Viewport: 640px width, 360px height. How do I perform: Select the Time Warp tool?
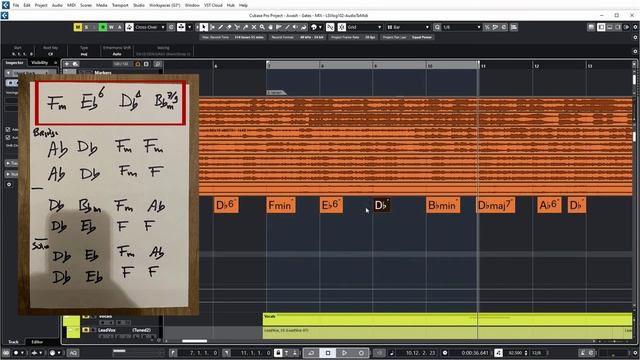click(279, 27)
